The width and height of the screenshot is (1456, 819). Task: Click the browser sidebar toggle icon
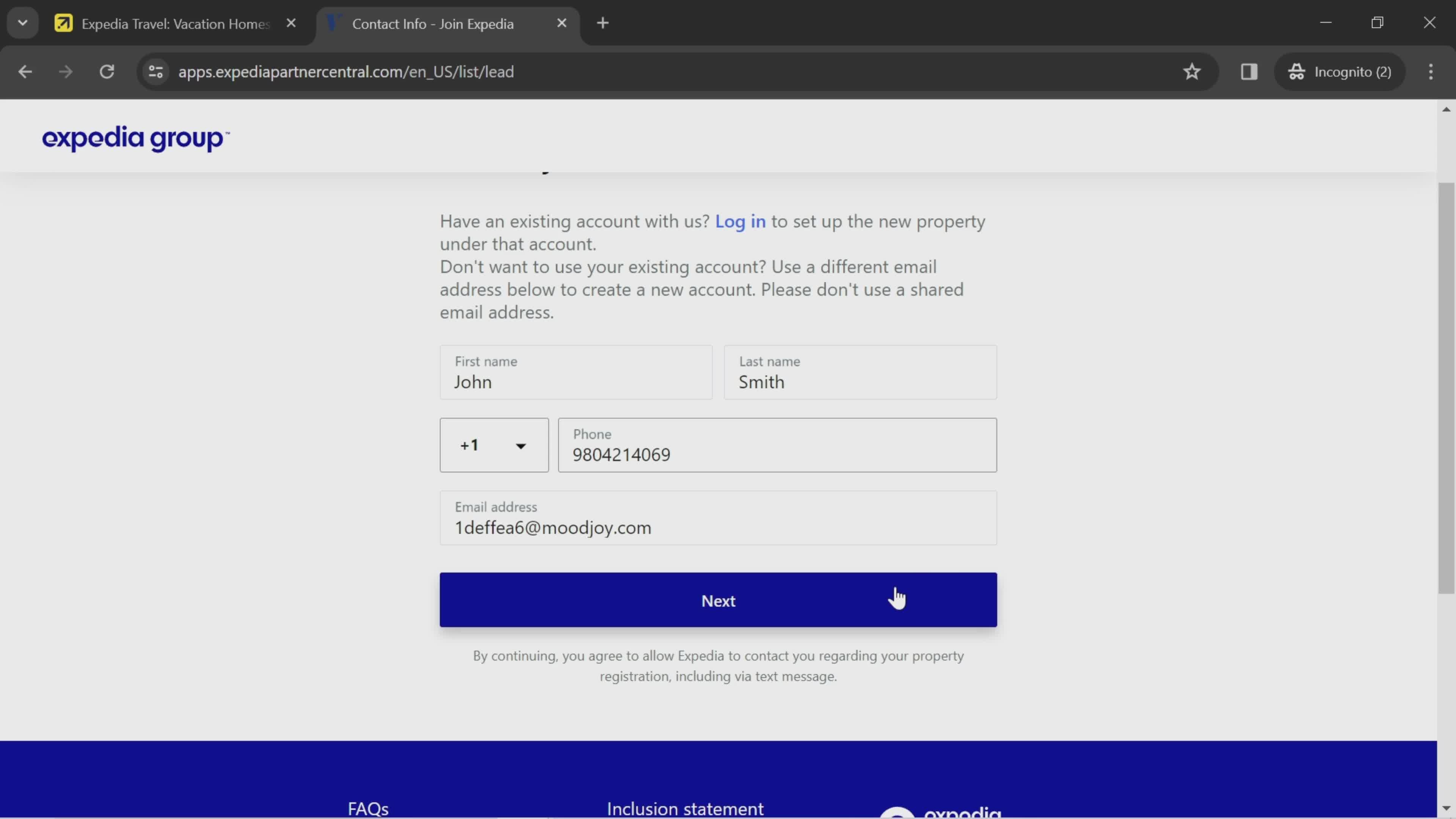[1249, 71]
